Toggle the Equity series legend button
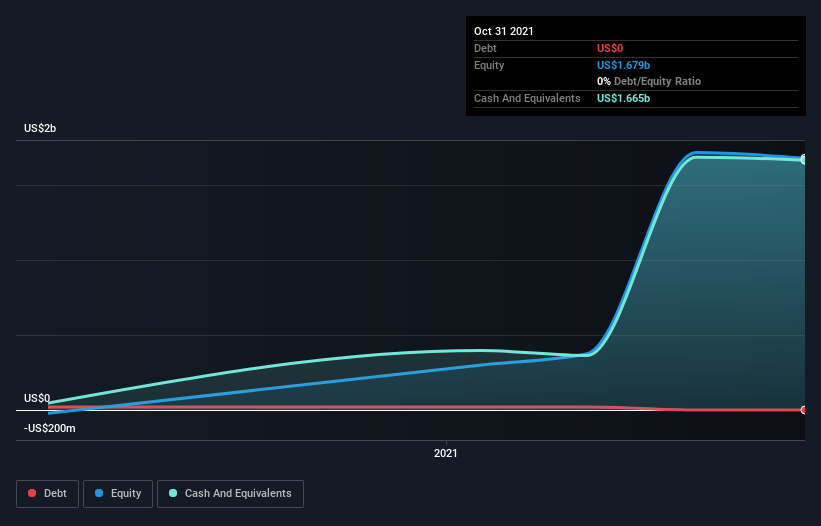The width and height of the screenshot is (821, 526). coord(118,494)
